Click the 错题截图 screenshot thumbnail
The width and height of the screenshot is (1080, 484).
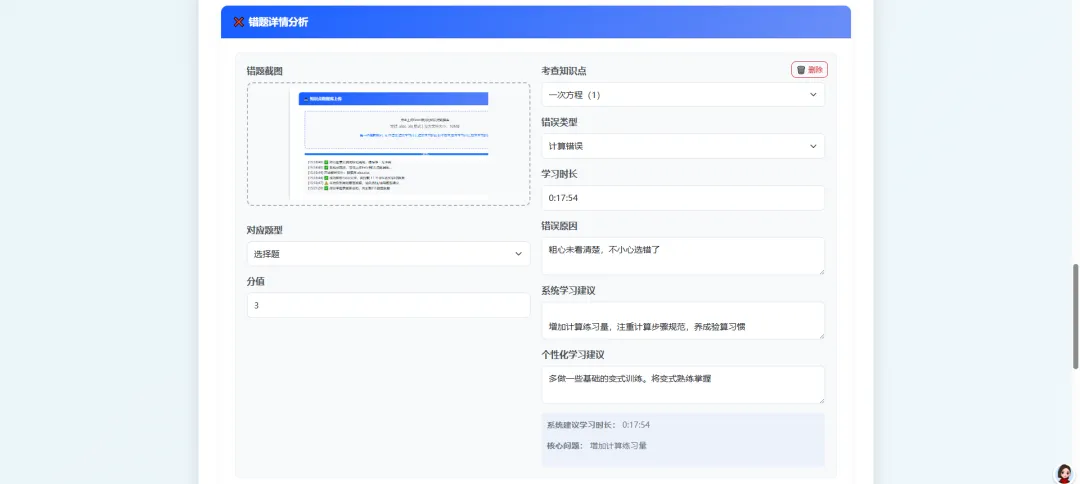click(388, 144)
